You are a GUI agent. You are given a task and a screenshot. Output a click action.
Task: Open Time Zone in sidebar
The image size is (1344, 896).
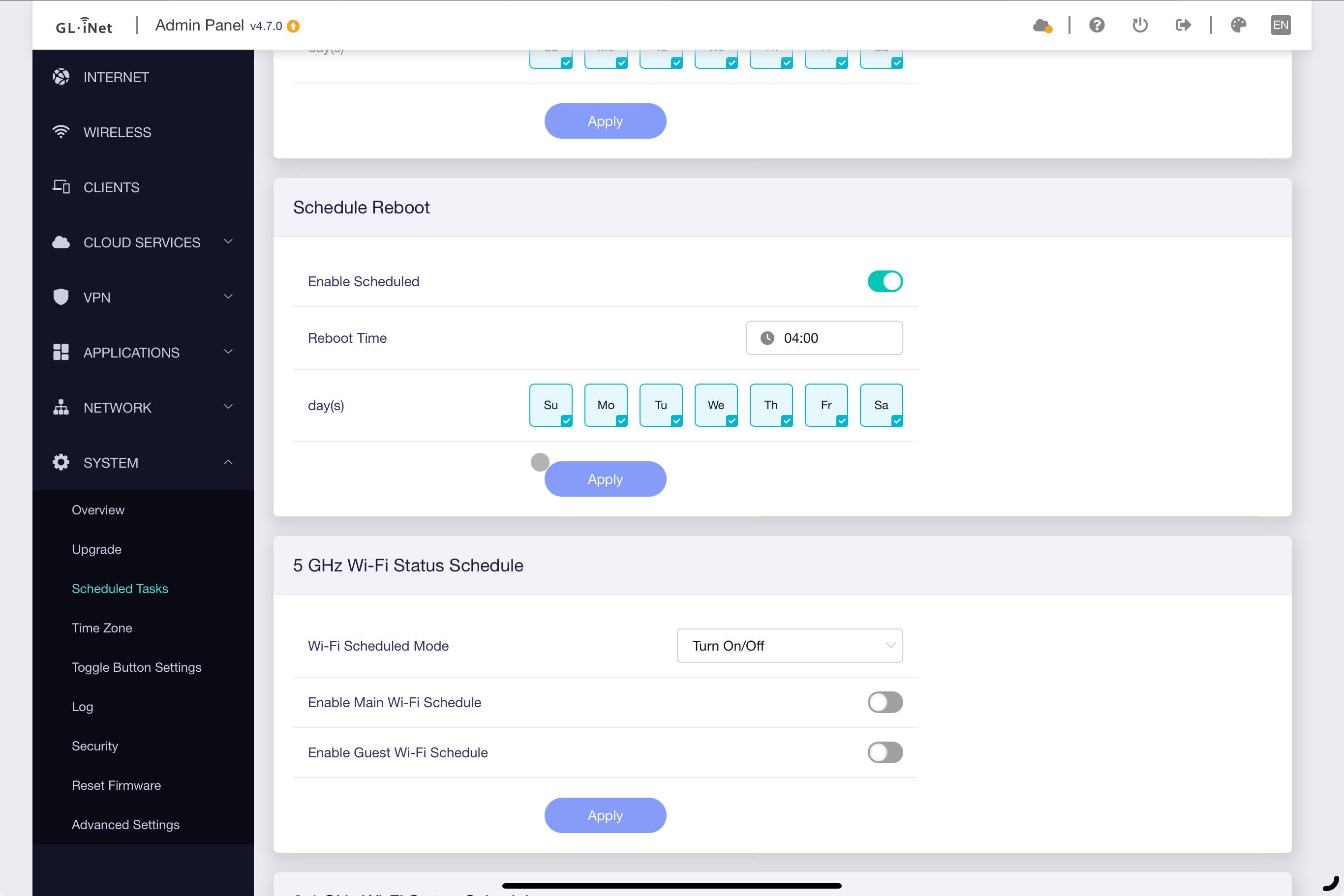tap(102, 628)
